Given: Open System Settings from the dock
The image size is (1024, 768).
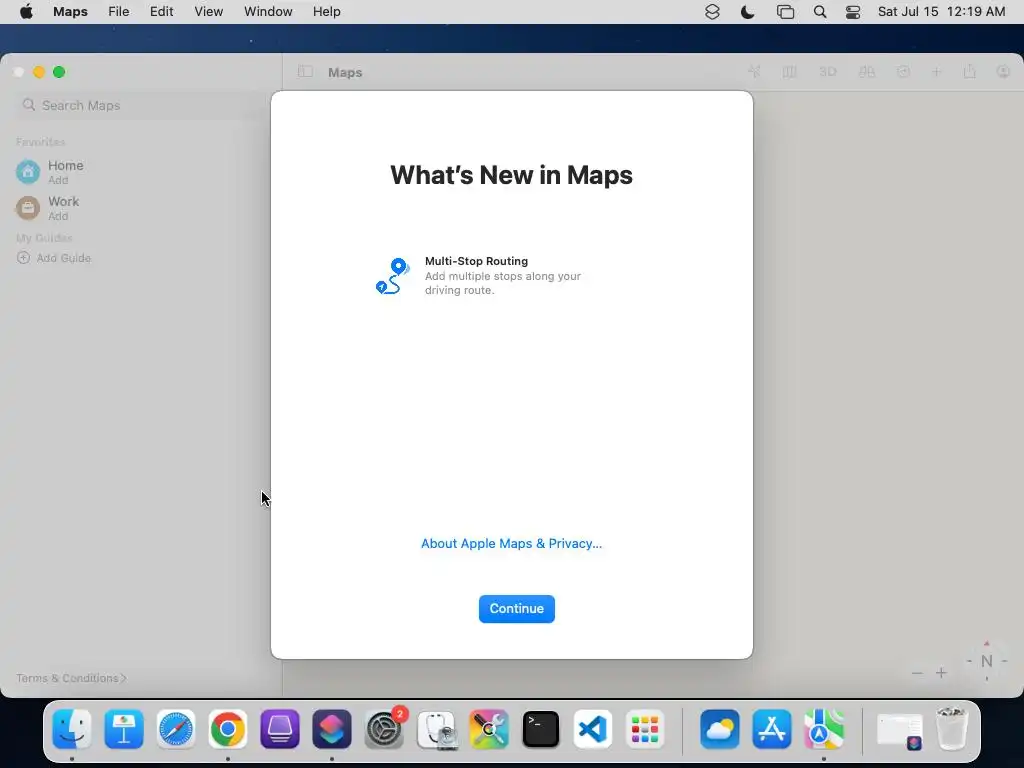Looking at the screenshot, I should pos(384,729).
